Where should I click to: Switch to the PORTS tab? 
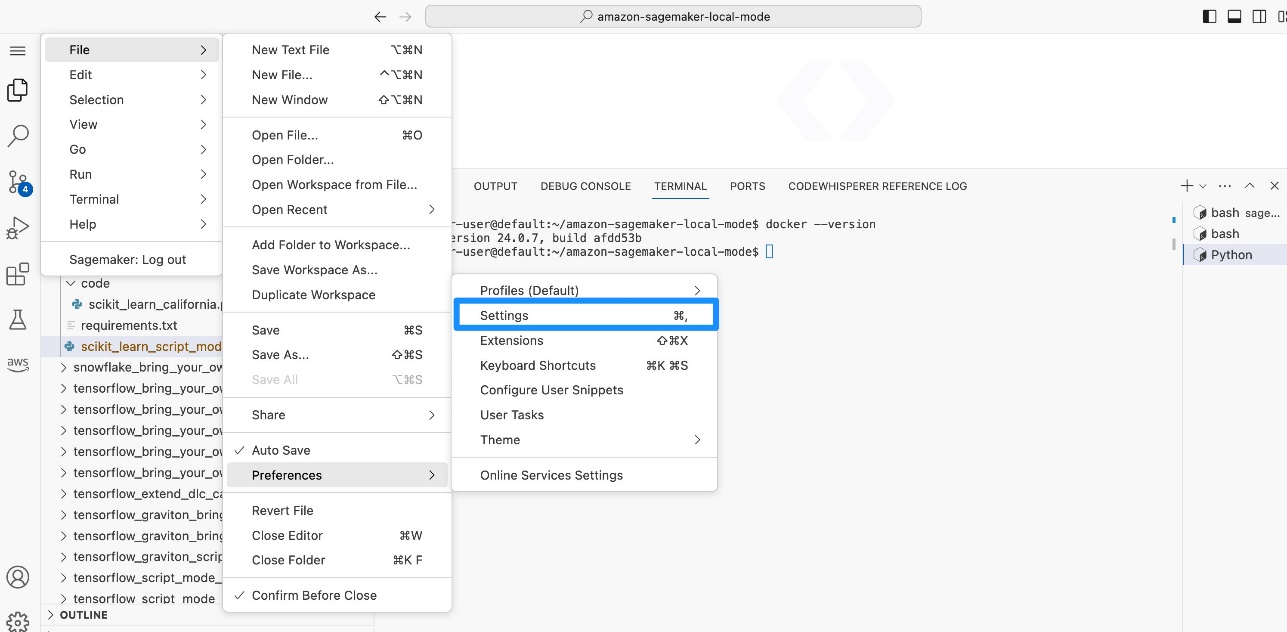coord(747,186)
